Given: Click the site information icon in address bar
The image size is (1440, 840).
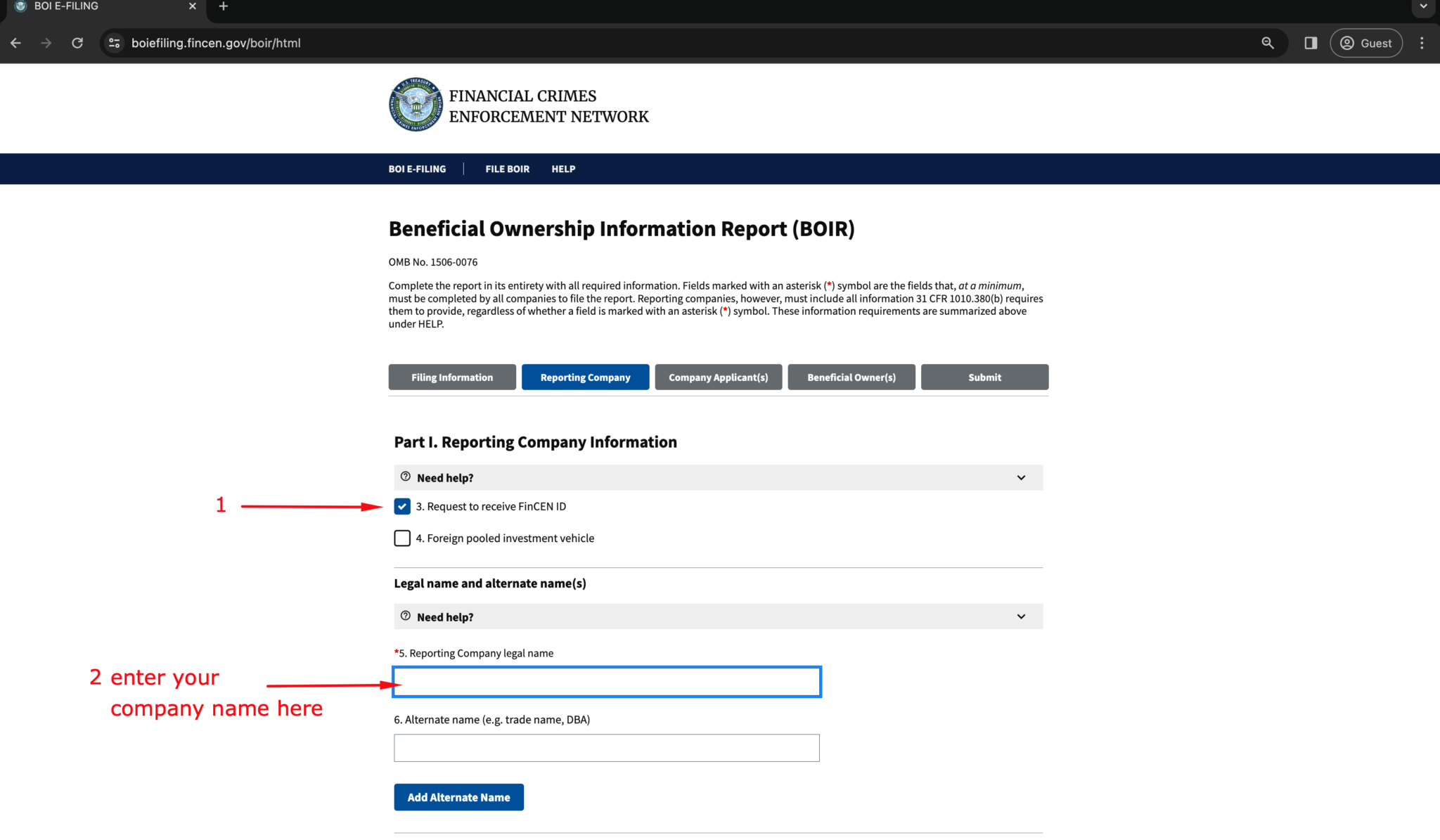Looking at the screenshot, I should (x=114, y=43).
